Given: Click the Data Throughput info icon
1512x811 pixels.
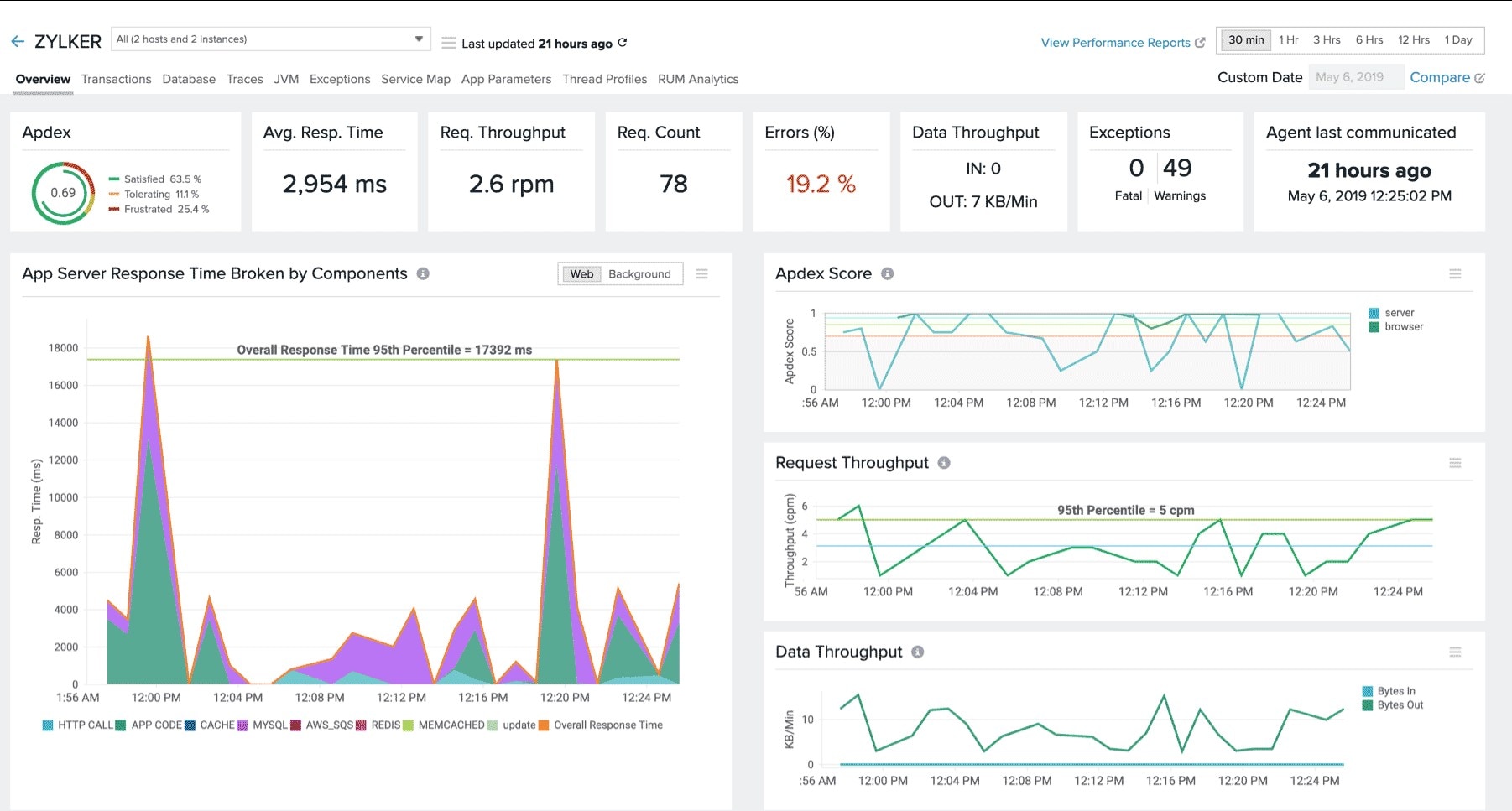Looking at the screenshot, I should coord(918,652).
